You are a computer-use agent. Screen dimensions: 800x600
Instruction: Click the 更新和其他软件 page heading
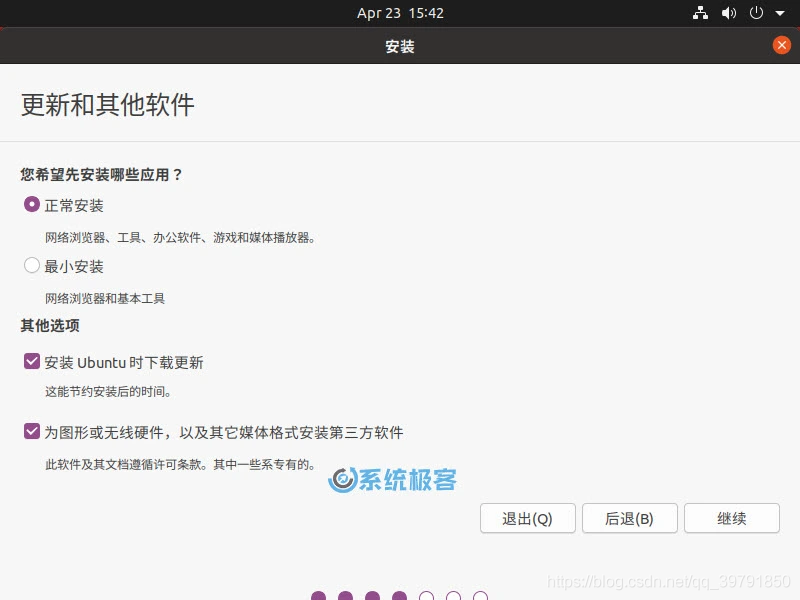click(108, 105)
